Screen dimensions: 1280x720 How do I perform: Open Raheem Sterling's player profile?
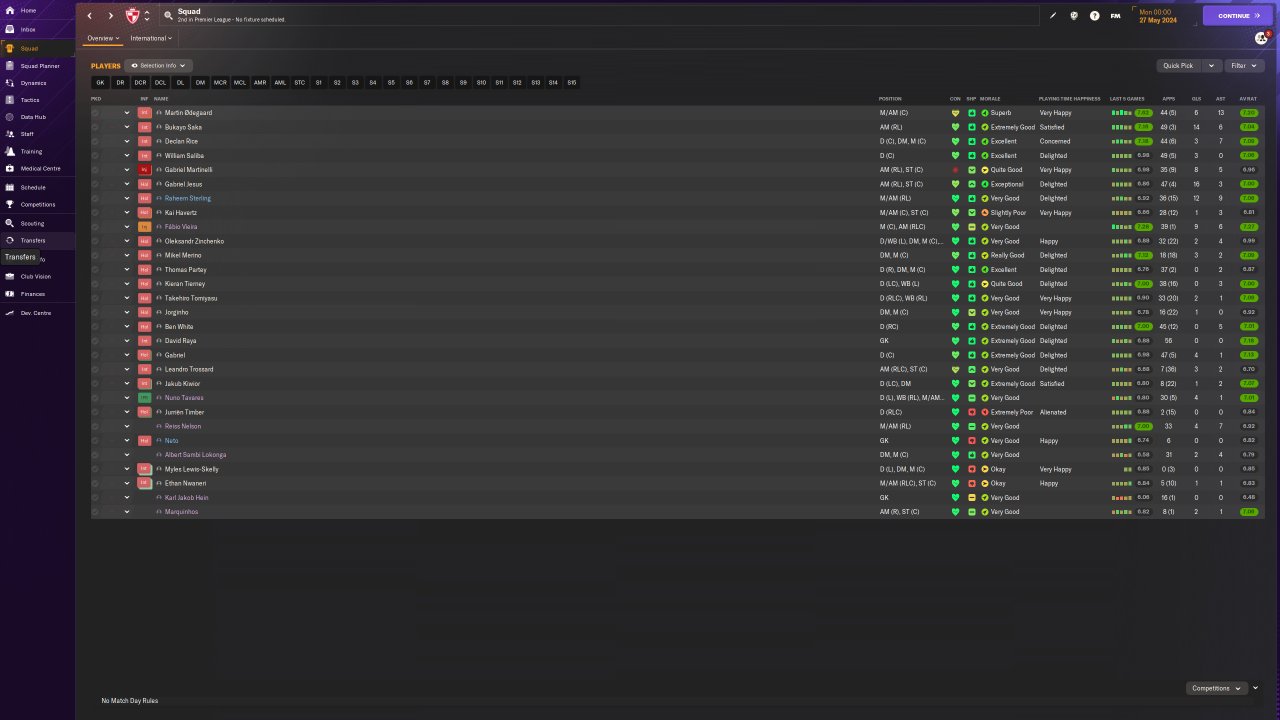click(x=188, y=198)
